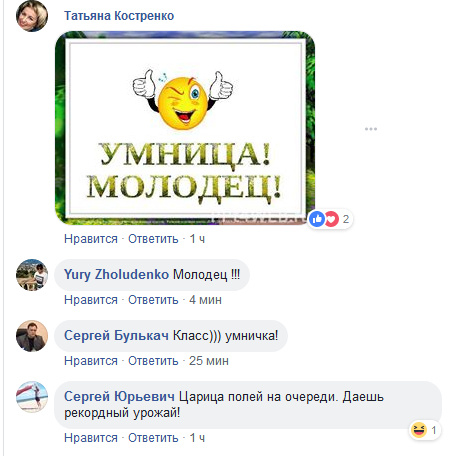Screen dimensions: 466x456
Task: Open the УМНИЦА МОЛОДЕЦ smiley image
Action: tap(185, 128)
